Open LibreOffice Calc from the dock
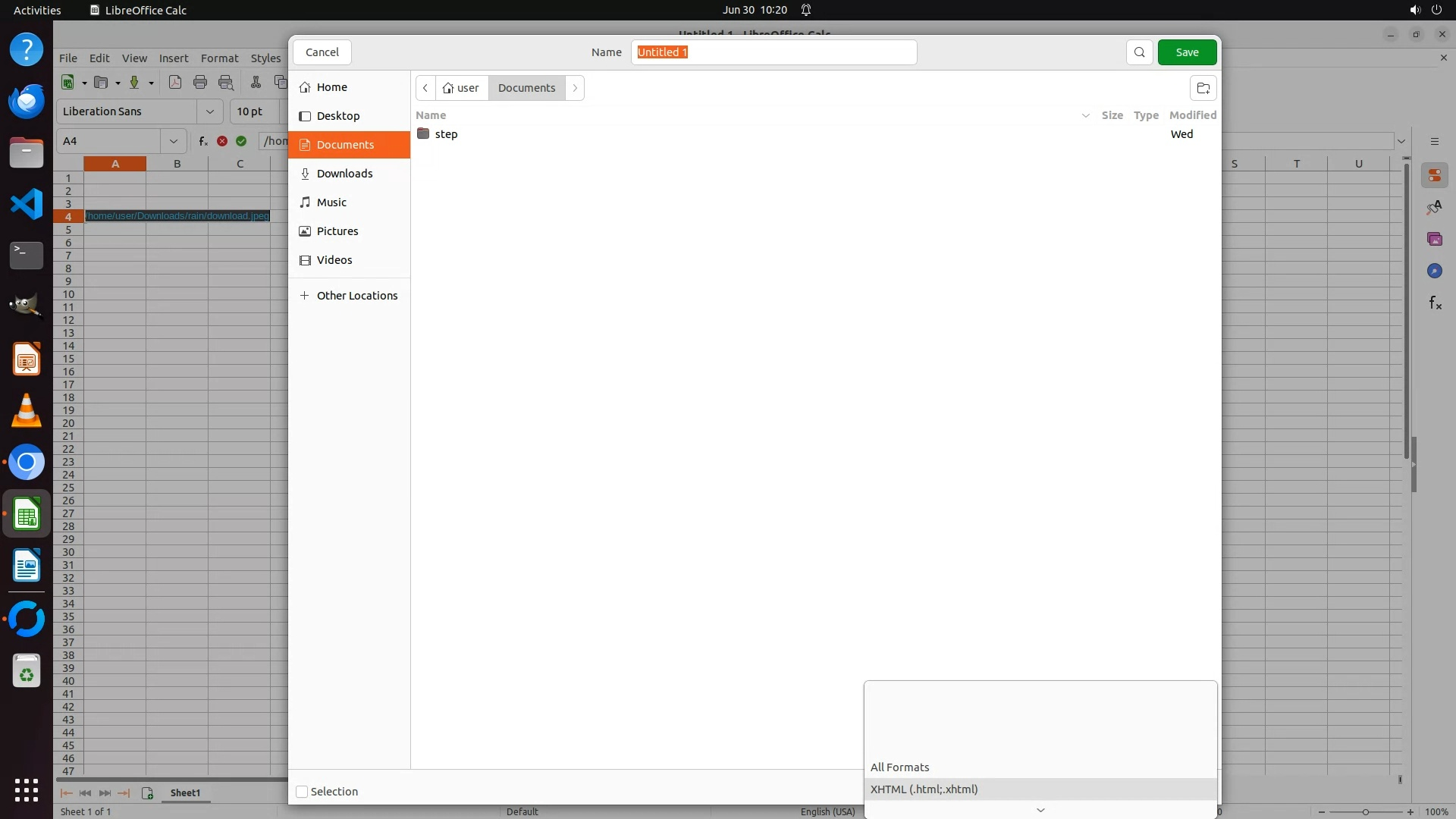This screenshot has height=819, width=1456. (x=27, y=516)
